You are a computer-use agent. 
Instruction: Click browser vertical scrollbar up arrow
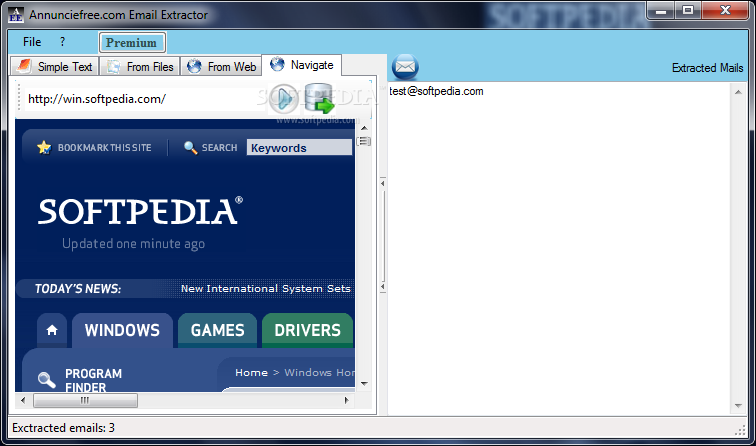[364, 128]
